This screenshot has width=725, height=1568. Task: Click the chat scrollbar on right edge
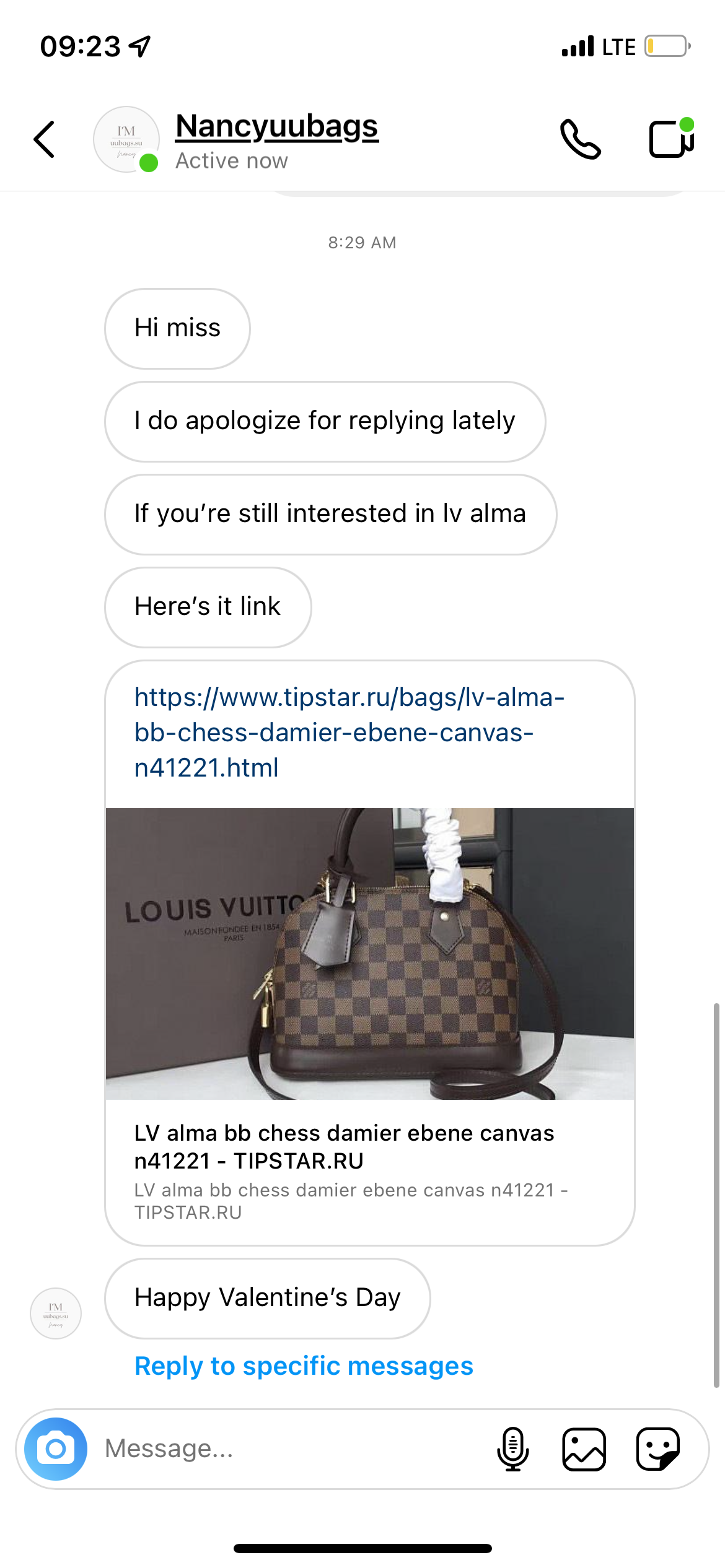click(716, 1195)
